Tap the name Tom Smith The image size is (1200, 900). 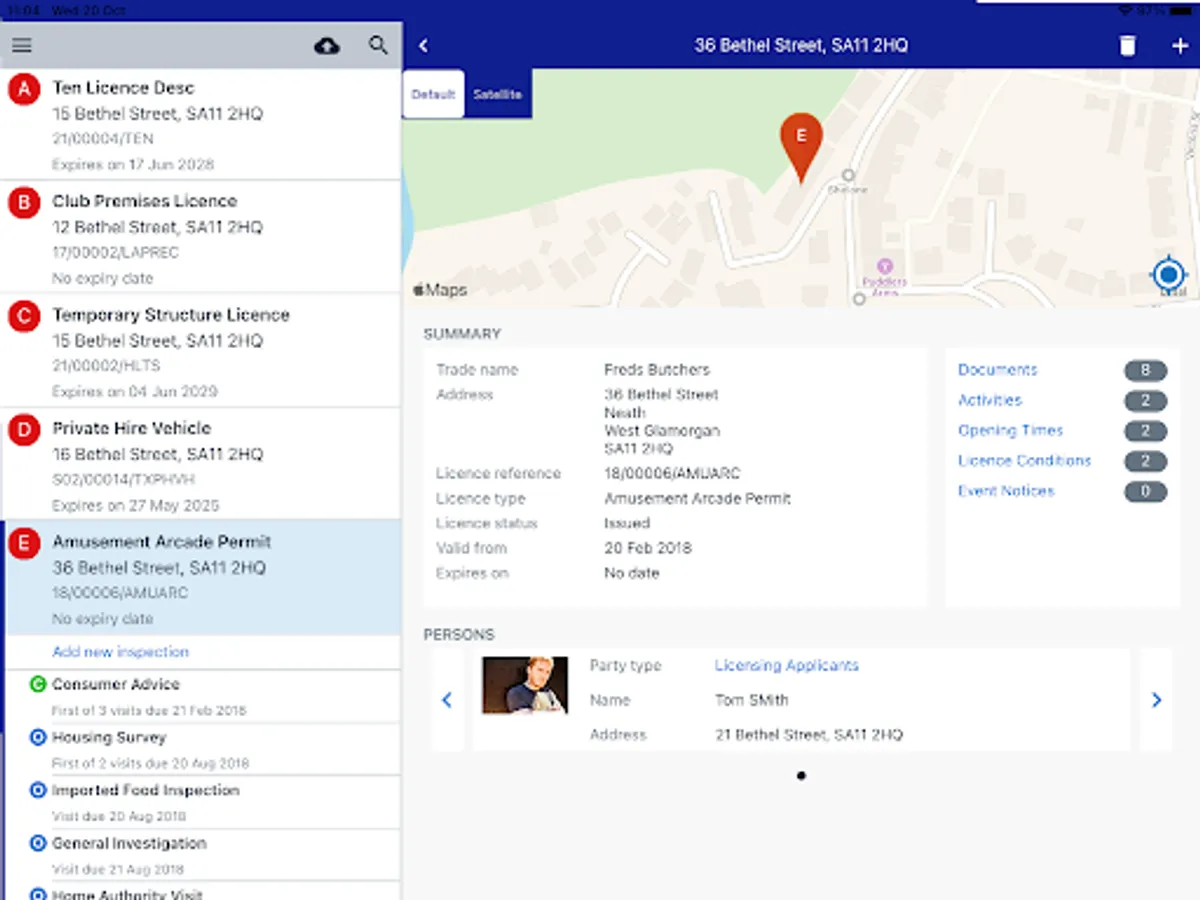tap(752, 700)
